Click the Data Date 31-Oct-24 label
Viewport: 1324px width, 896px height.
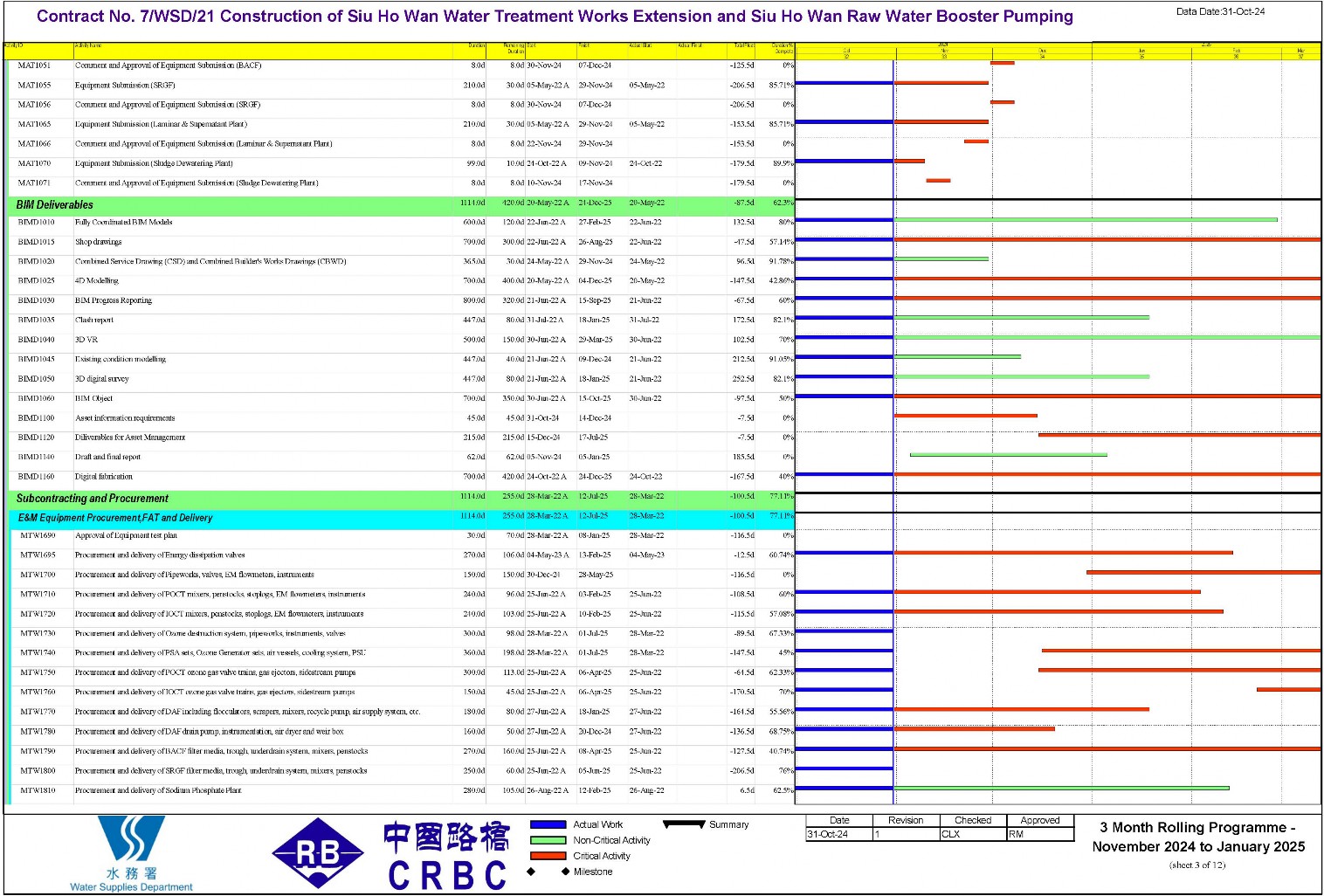click(x=1220, y=11)
